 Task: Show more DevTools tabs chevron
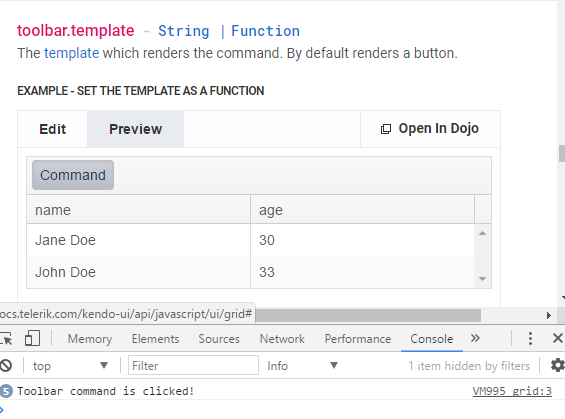pos(475,338)
